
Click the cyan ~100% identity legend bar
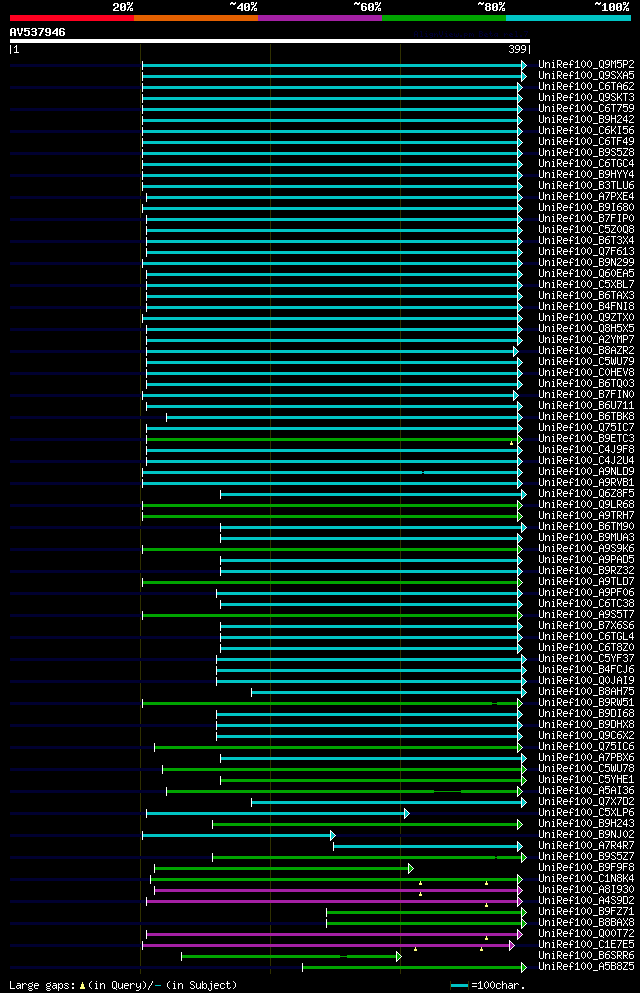pyautogui.click(x=568, y=18)
